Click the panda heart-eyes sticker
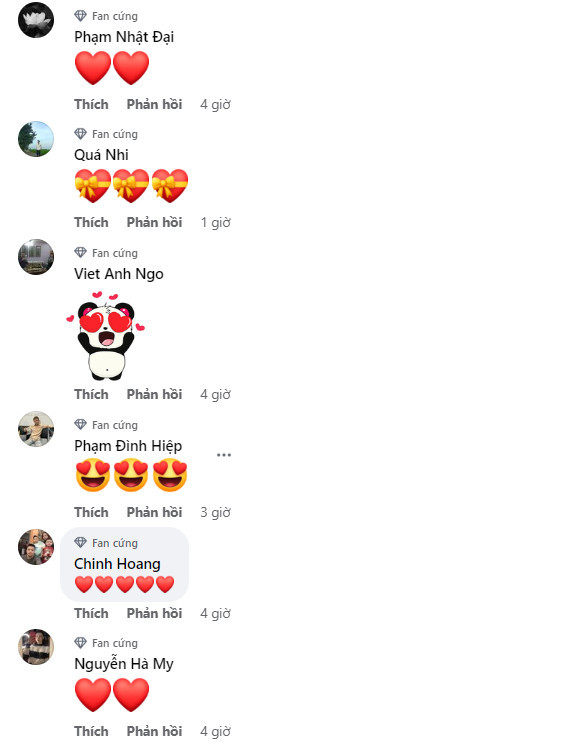 [106, 335]
